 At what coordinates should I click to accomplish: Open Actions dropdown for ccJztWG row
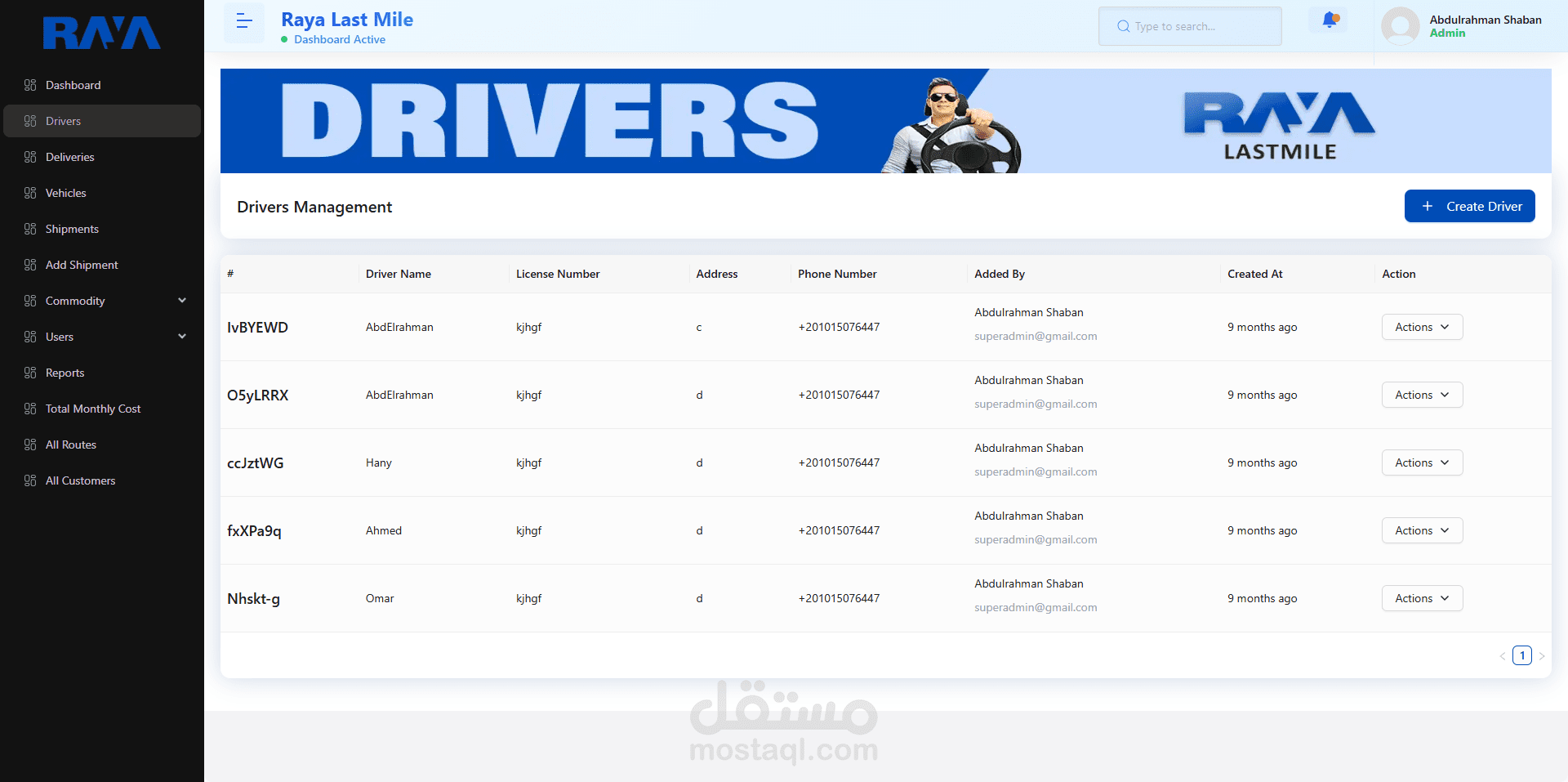1422,462
